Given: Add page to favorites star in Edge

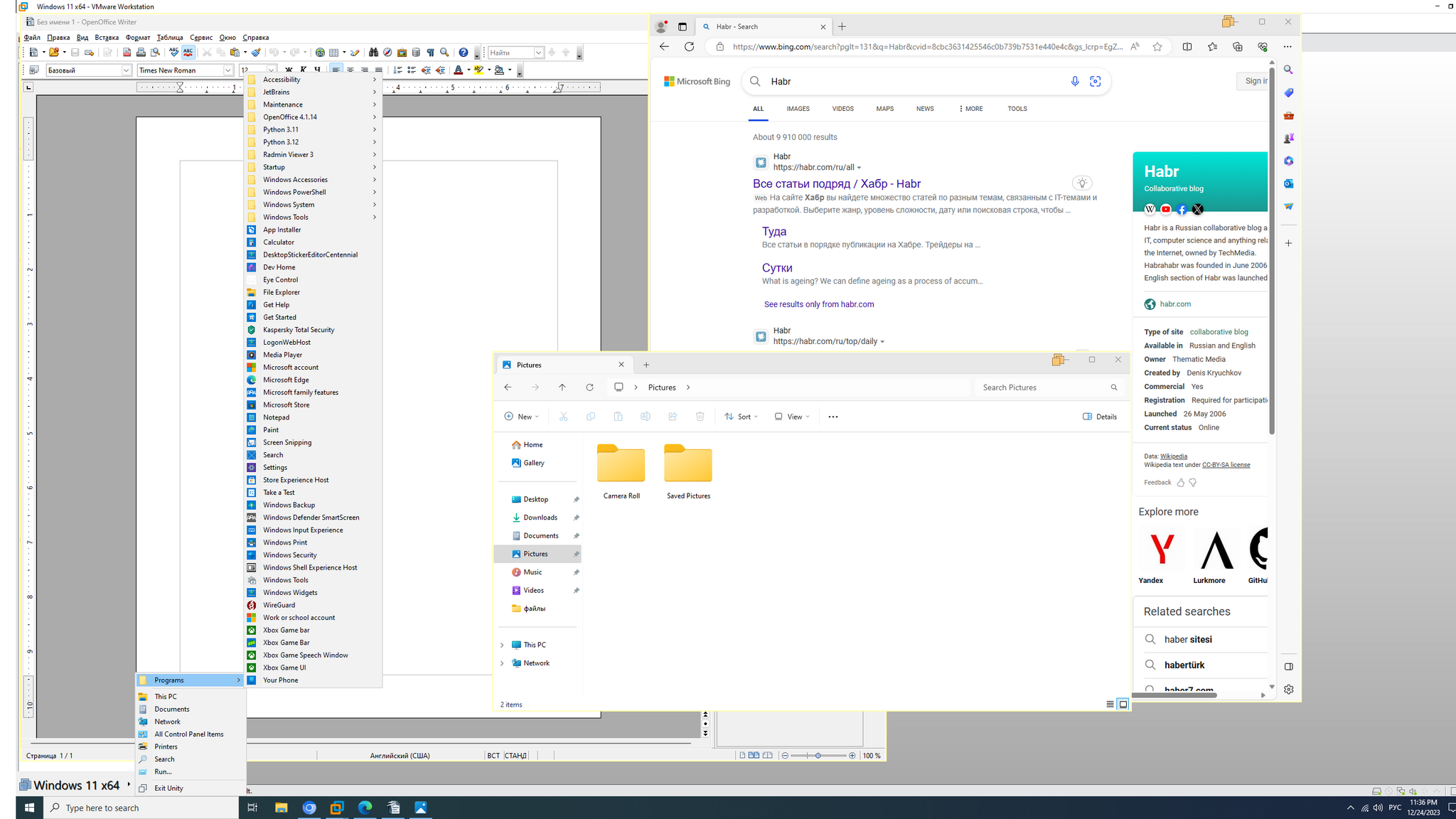Looking at the screenshot, I should pos(1157,47).
